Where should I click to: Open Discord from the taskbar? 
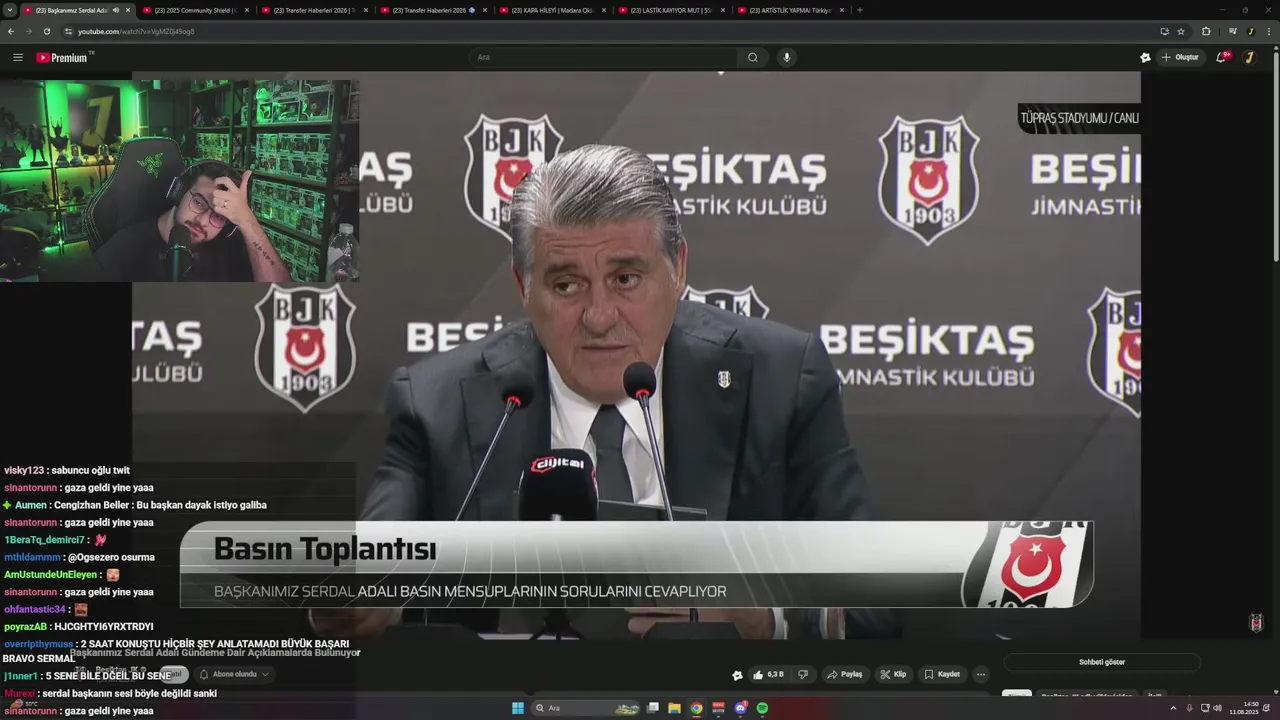pos(741,708)
